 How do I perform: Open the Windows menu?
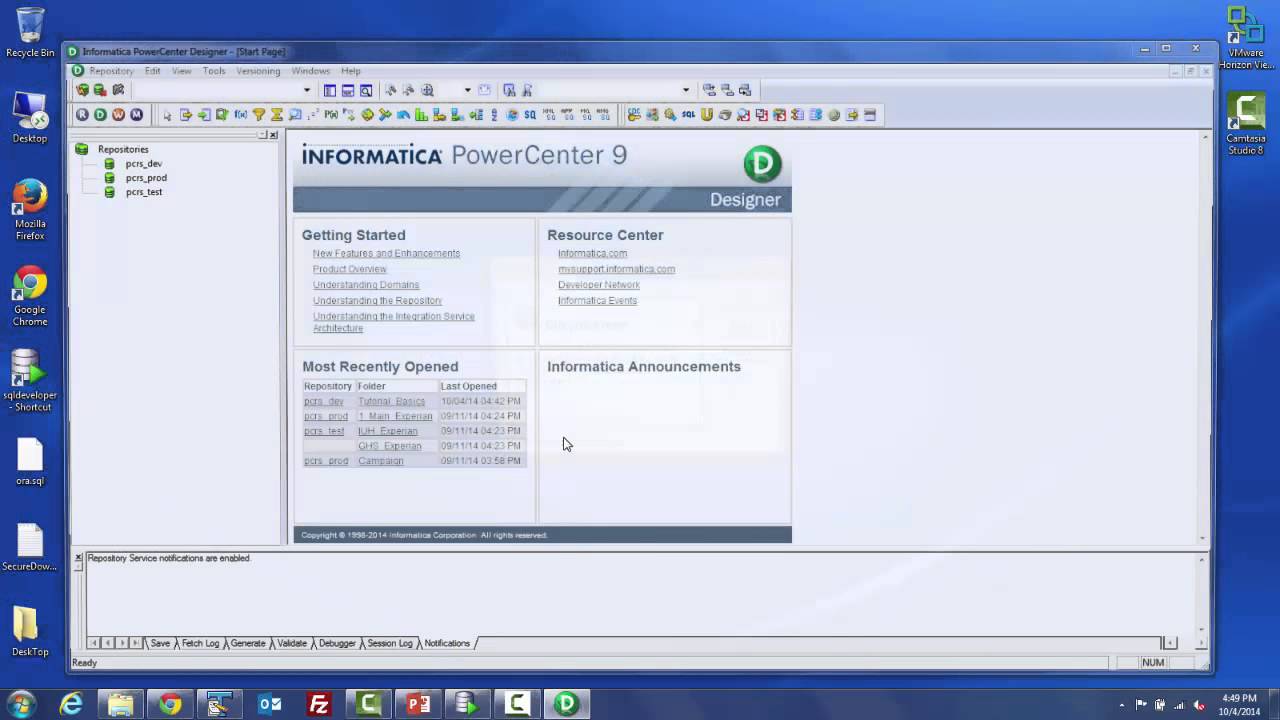point(310,71)
